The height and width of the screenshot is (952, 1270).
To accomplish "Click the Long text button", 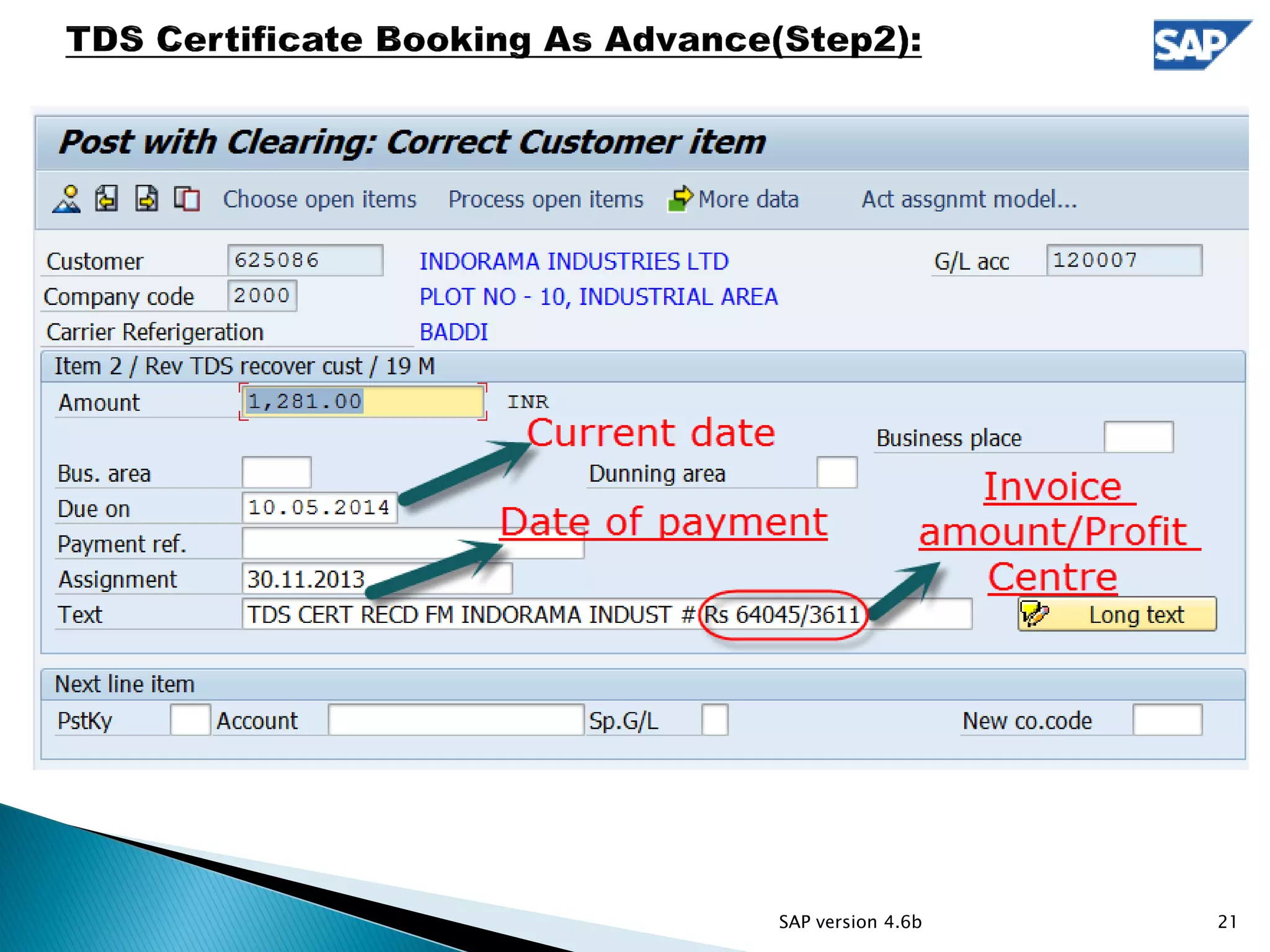I will [x=1117, y=614].
